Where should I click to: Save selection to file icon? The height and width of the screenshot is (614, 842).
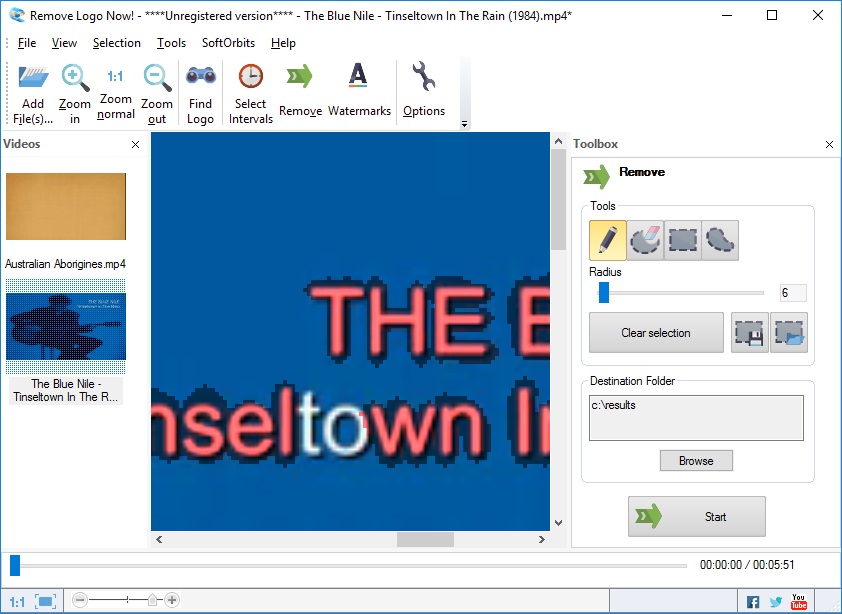(750, 333)
